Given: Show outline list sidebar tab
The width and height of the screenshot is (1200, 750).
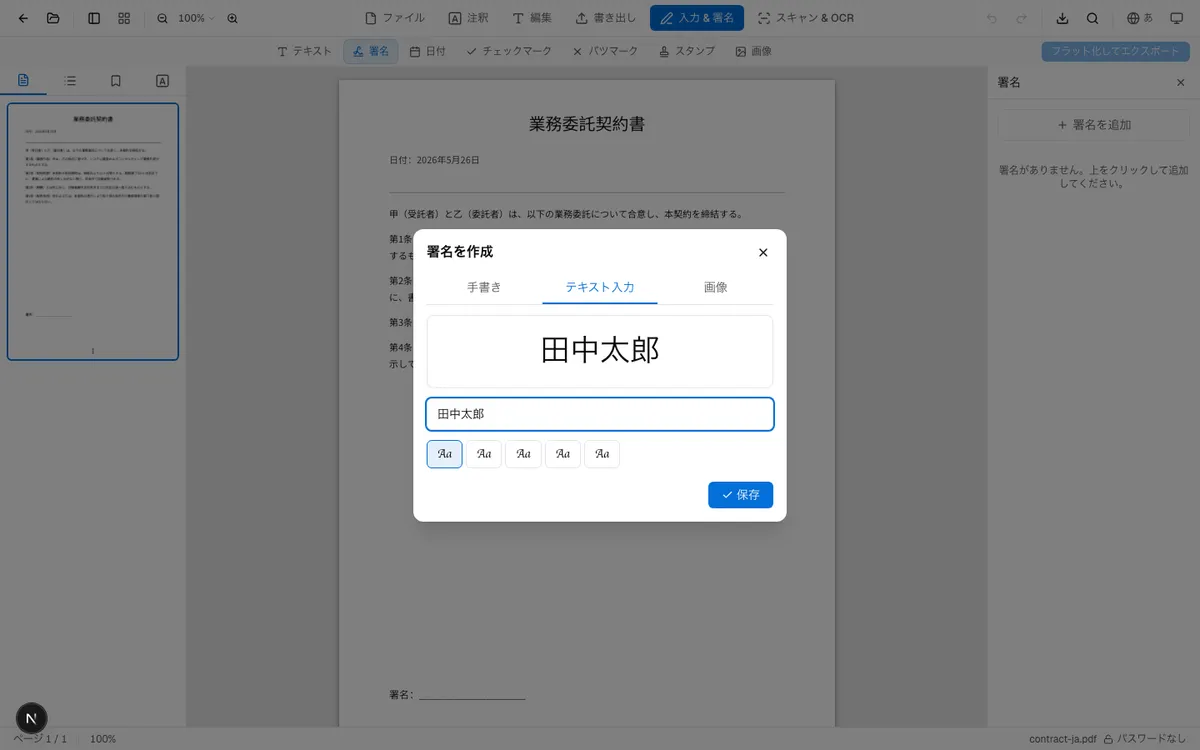Looking at the screenshot, I should (70, 81).
